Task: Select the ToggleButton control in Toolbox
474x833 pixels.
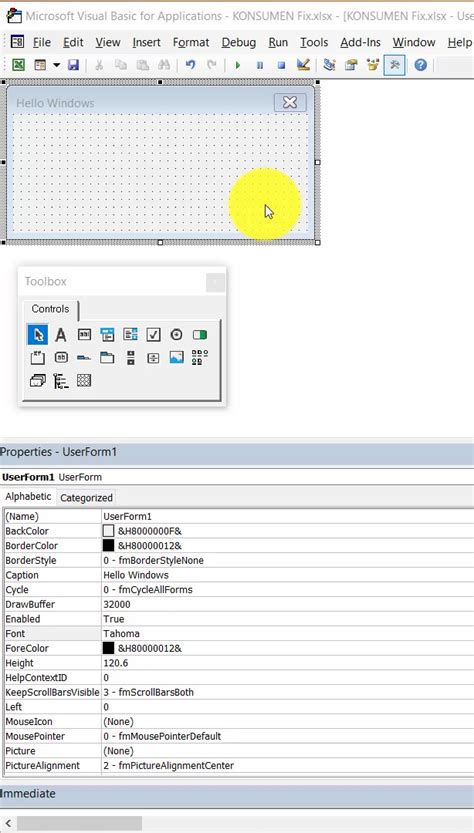Action: 200,334
